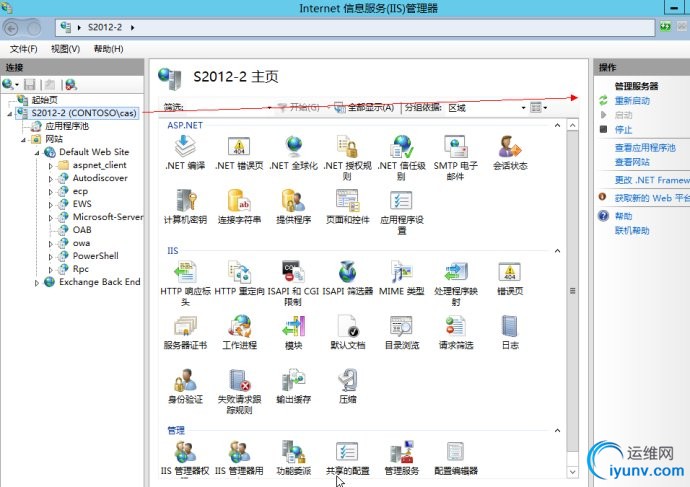Open the 日志 feature

click(x=510, y=332)
